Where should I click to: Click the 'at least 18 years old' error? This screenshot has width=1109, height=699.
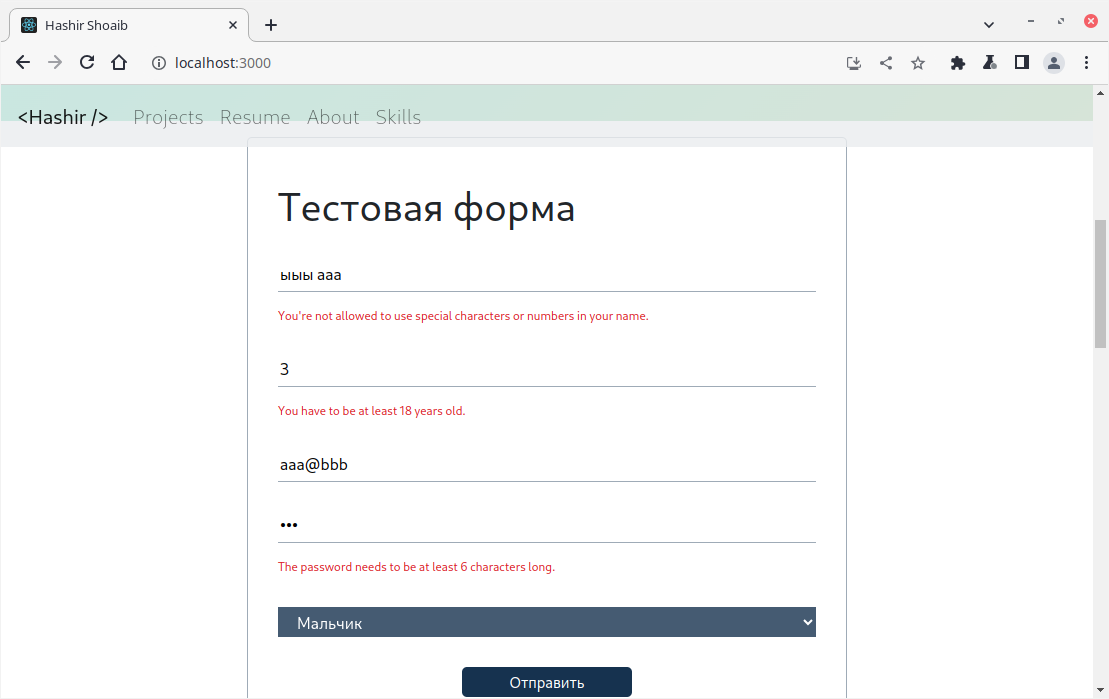pos(371,411)
